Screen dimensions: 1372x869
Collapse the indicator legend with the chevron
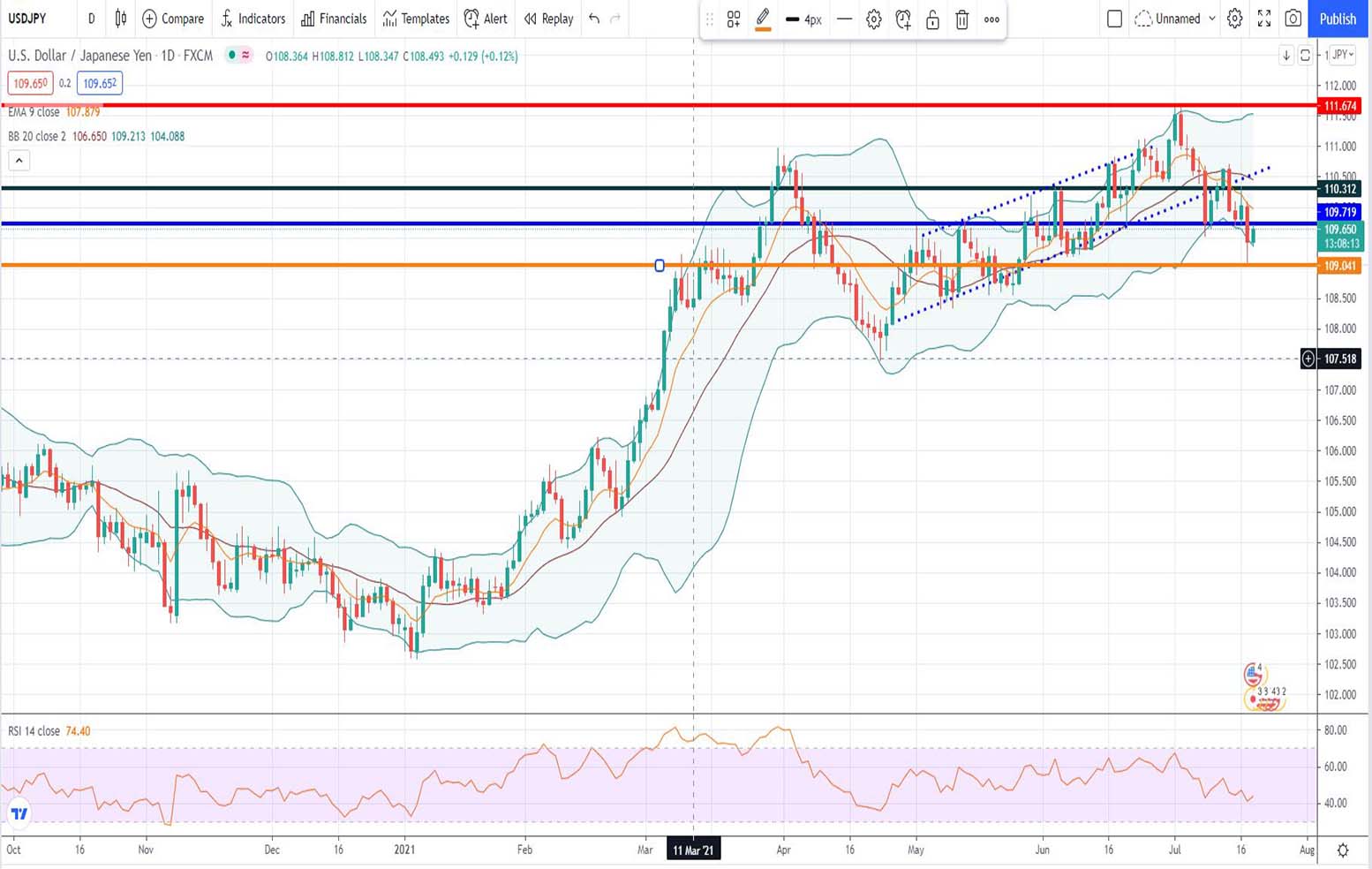tap(19, 160)
